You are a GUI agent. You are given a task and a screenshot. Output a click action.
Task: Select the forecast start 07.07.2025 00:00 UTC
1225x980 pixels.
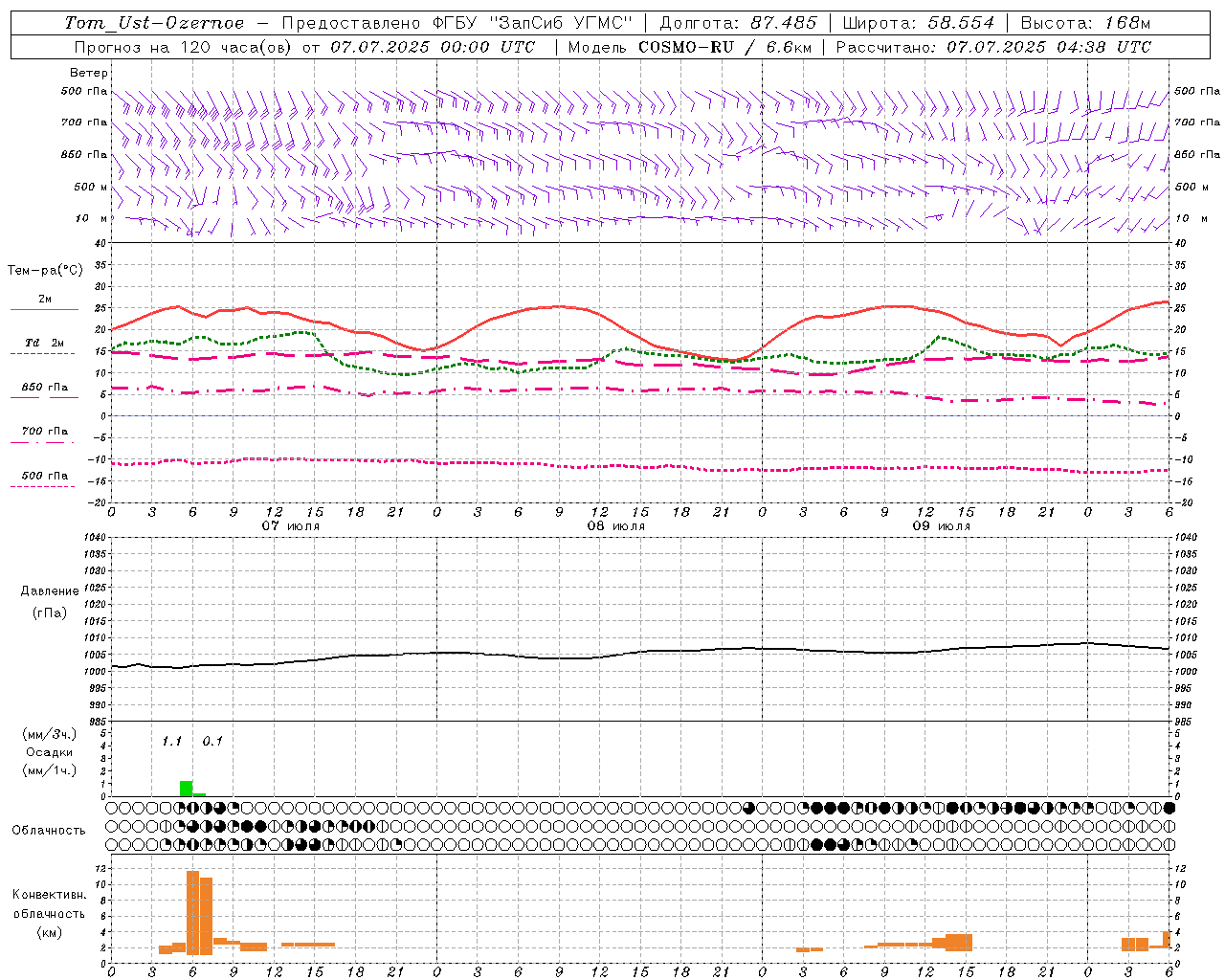(433, 47)
